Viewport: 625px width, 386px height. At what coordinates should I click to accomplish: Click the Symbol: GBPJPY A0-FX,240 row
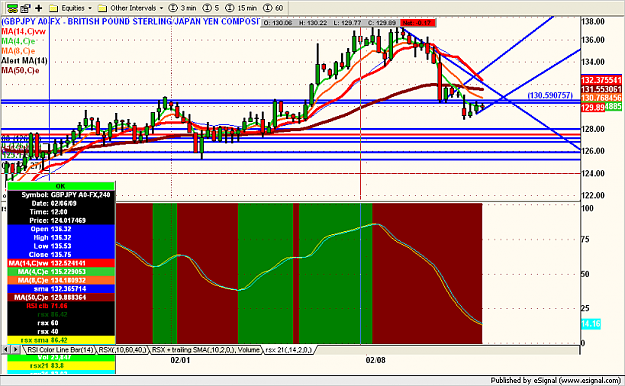(61, 195)
